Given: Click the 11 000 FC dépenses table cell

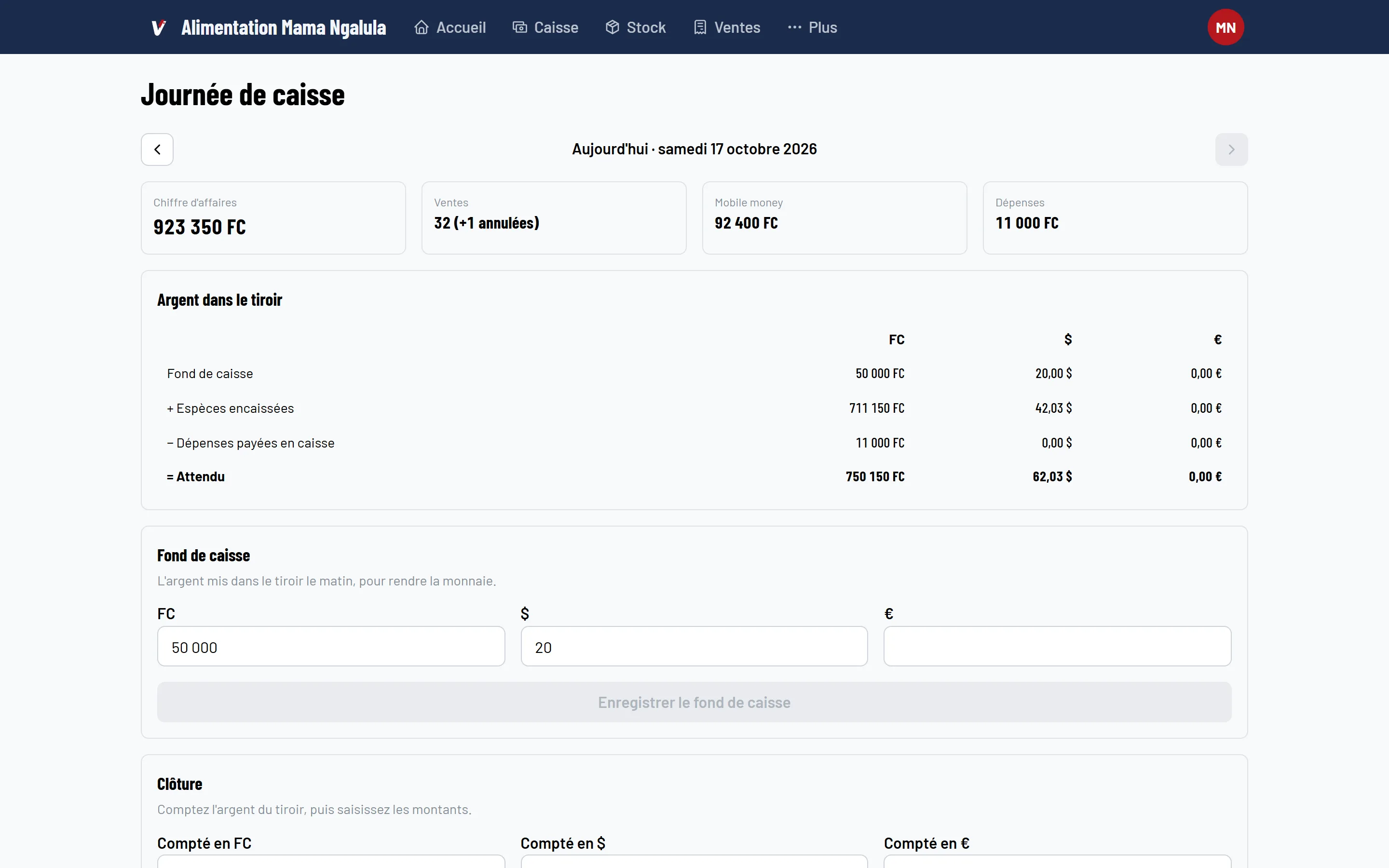Looking at the screenshot, I should pyautogui.click(x=880, y=443).
